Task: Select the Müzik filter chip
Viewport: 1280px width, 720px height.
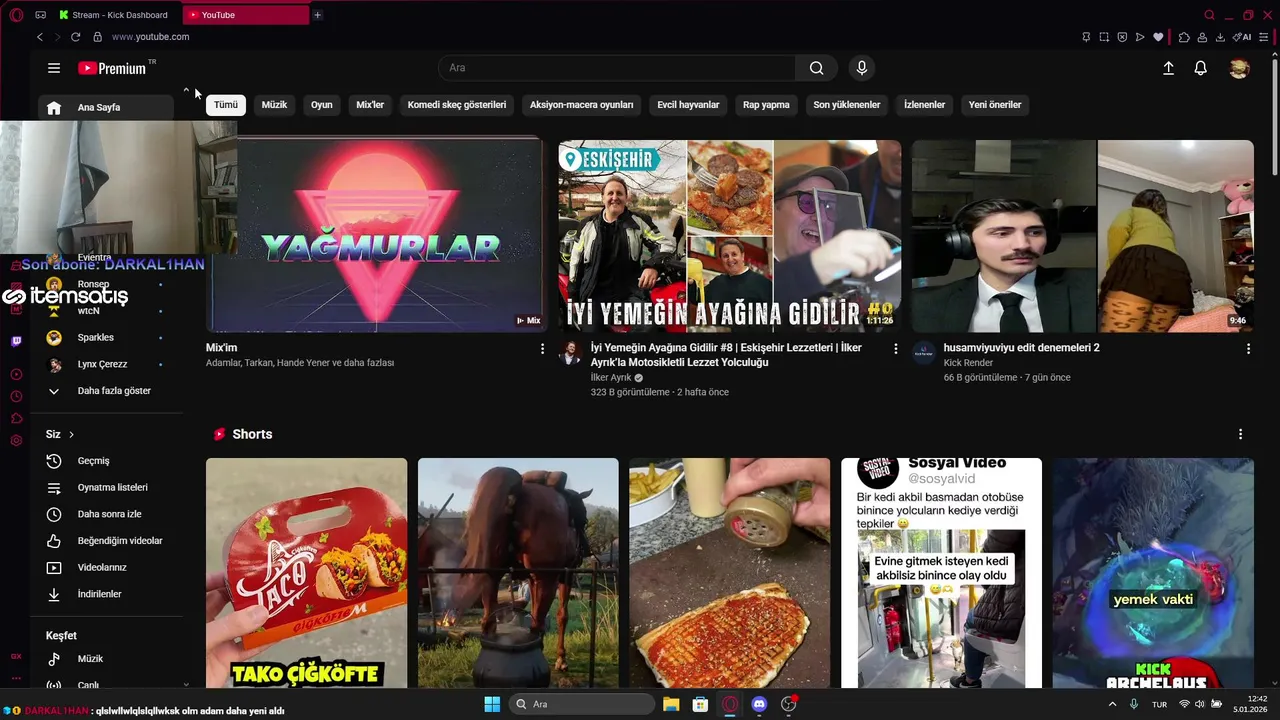Action: point(274,105)
